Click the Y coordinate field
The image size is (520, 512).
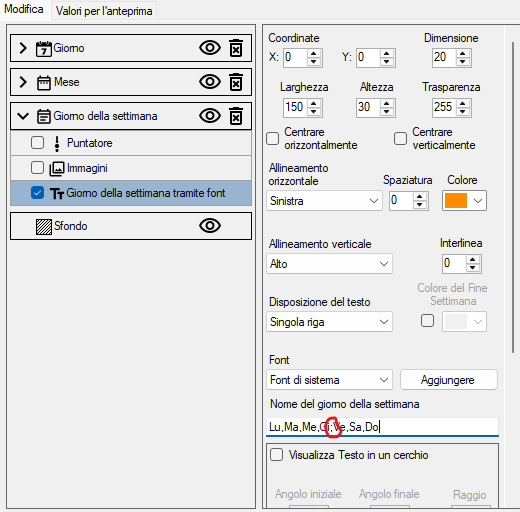tap(368, 58)
